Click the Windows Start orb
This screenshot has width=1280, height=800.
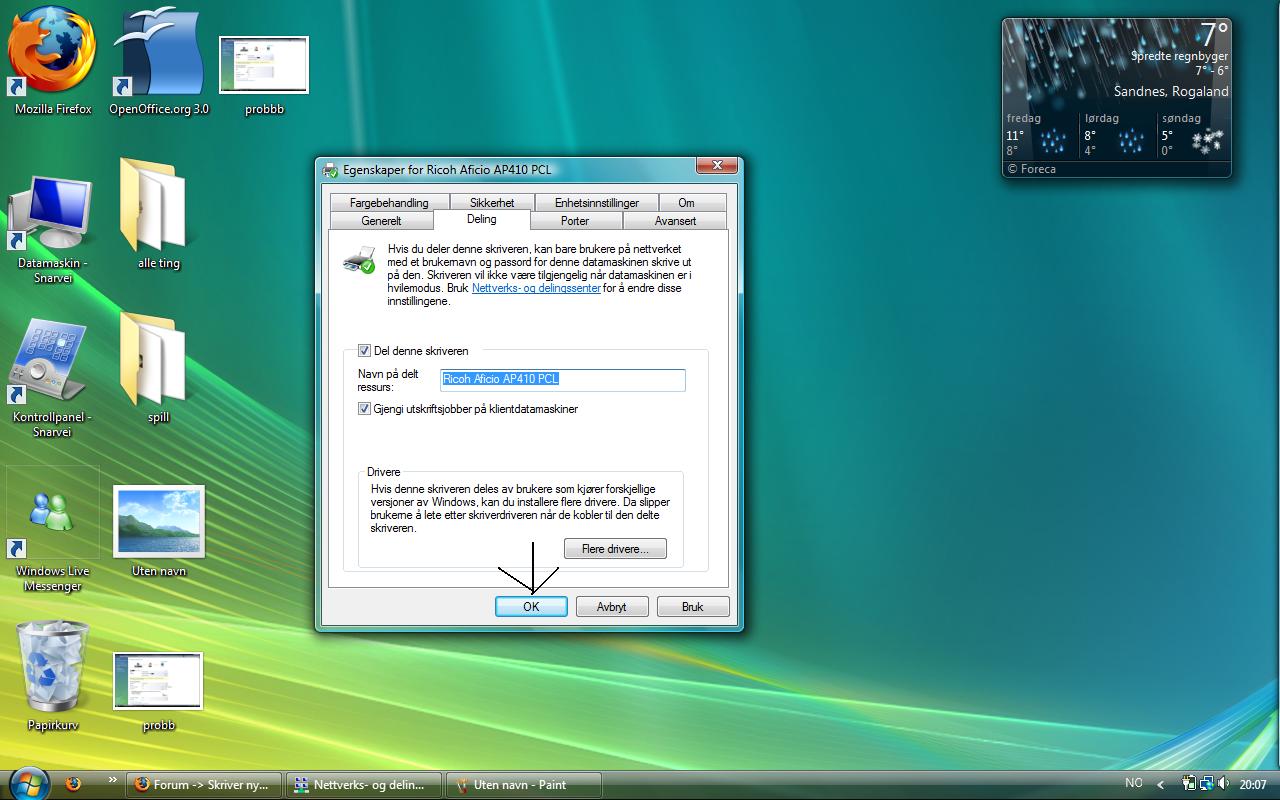(x=27, y=783)
